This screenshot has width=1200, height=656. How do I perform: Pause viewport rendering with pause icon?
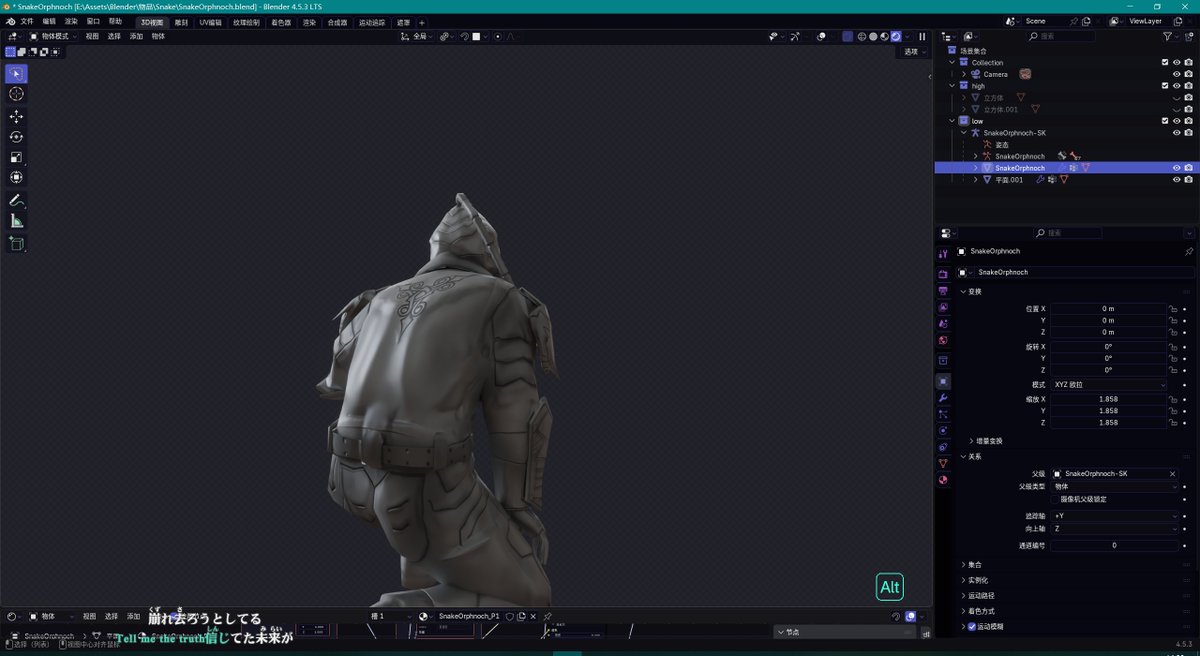click(x=922, y=36)
